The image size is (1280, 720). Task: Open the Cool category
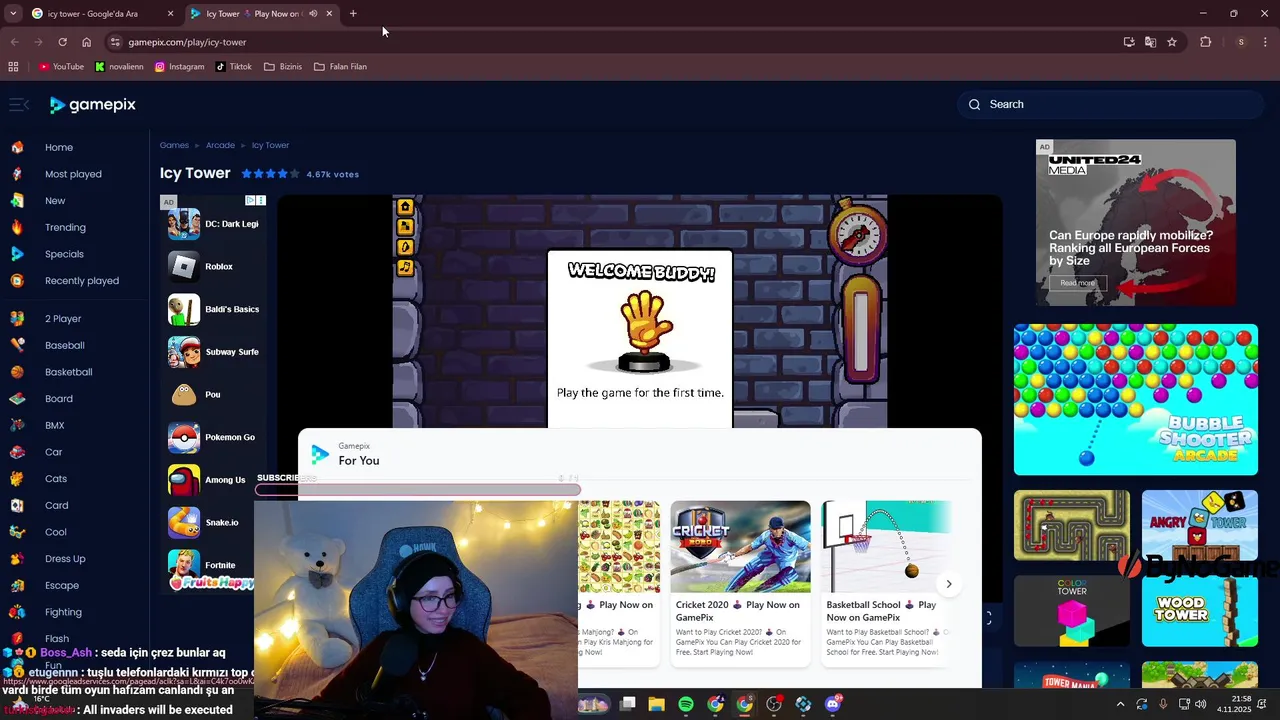[x=56, y=532]
